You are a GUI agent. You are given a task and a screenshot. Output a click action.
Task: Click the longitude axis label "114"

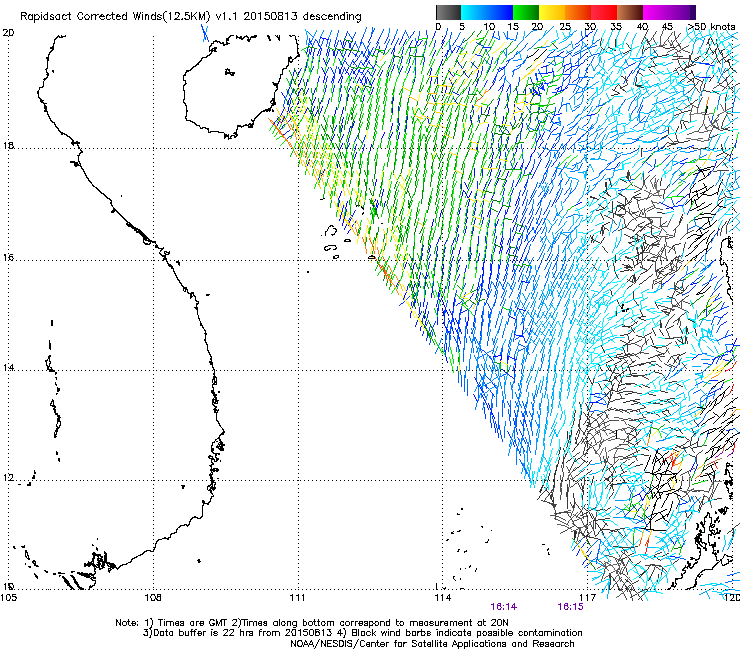(442, 597)
